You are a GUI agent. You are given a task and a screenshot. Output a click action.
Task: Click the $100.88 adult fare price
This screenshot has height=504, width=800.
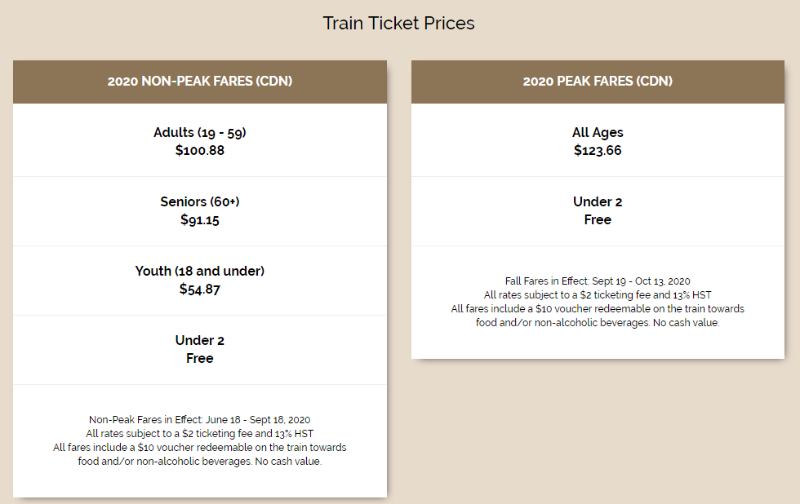click(x=200, y=150)
